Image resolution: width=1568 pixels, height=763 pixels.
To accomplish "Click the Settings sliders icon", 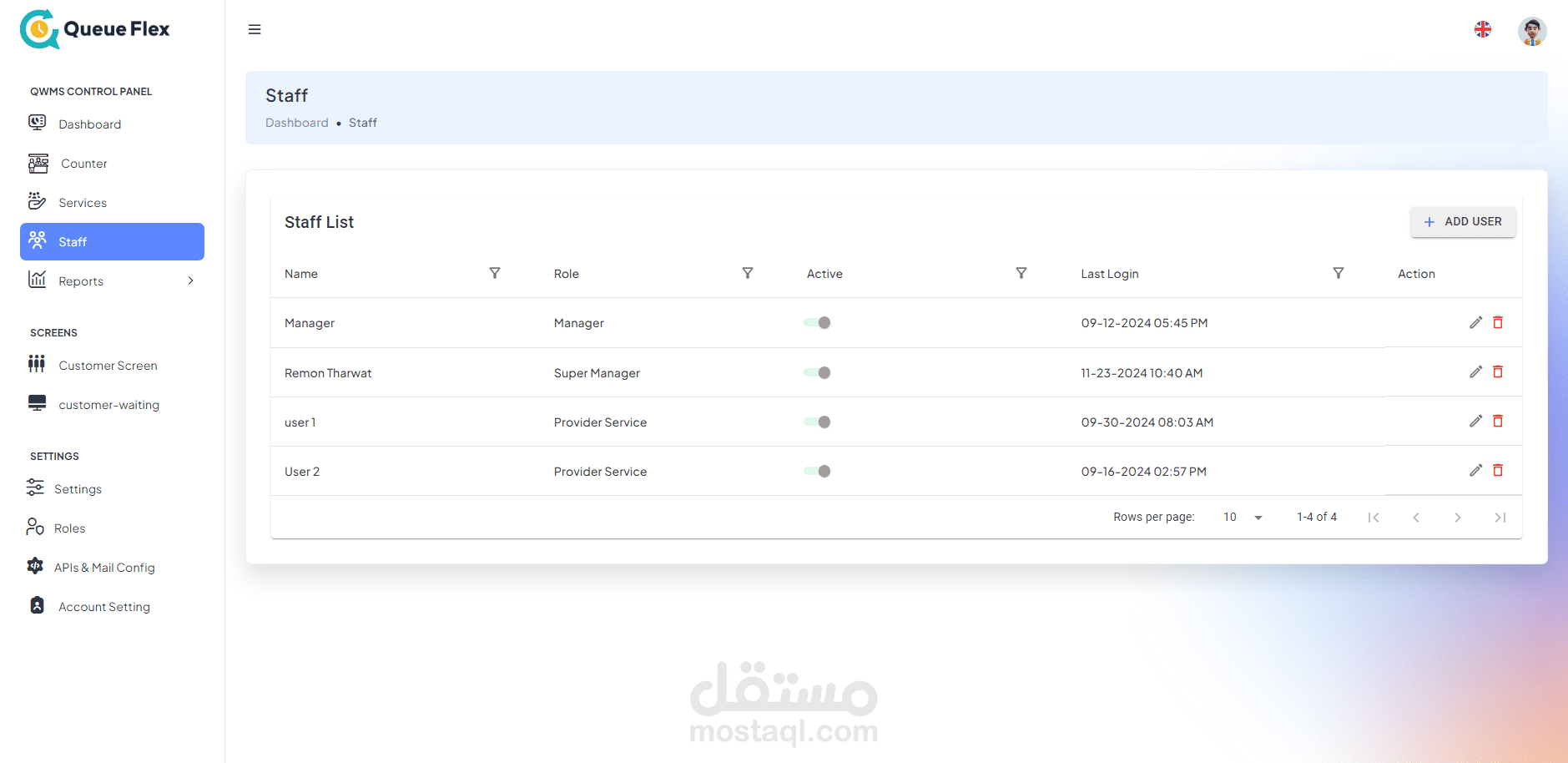I will [x=35, y=488].
